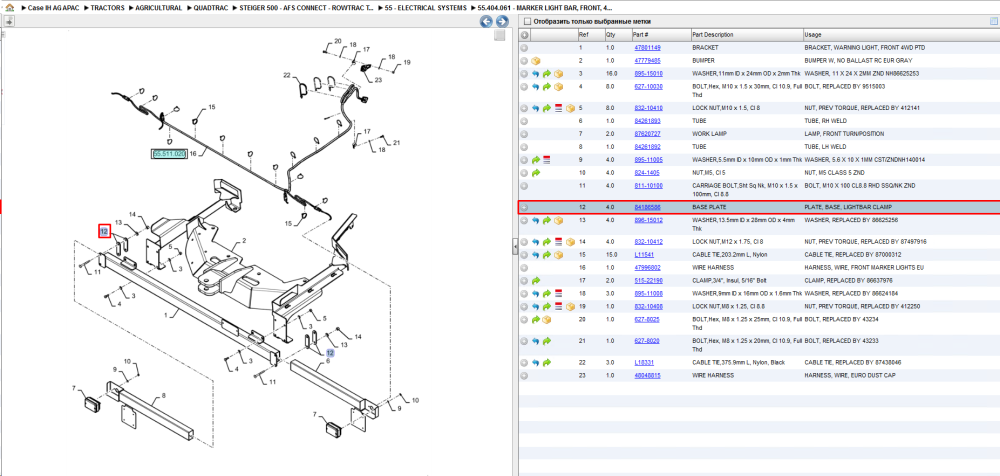
Task: Select callout 16 on the wire harness
Action: tap(193, 154)
